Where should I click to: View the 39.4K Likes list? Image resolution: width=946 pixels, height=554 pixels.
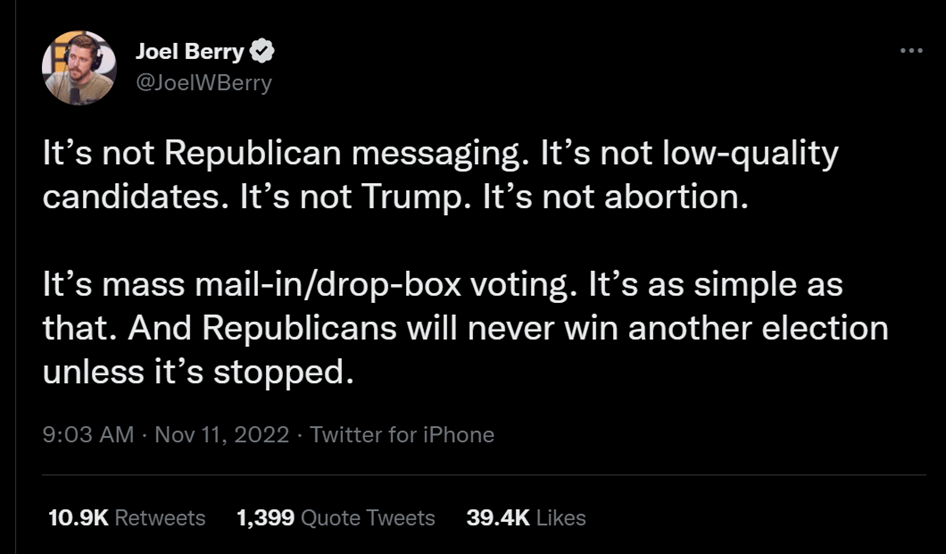point(526,518)
